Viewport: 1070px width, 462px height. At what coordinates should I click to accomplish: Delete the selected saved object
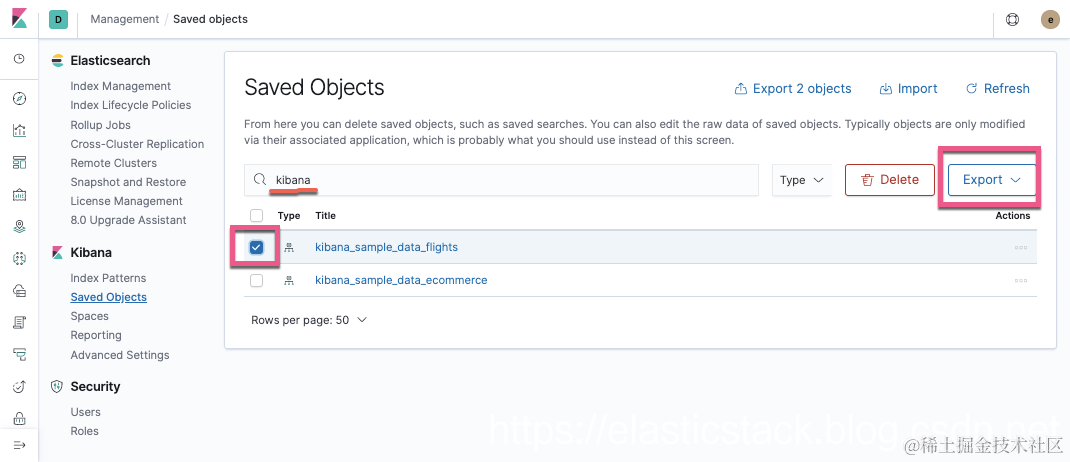(x=890, y=180)
